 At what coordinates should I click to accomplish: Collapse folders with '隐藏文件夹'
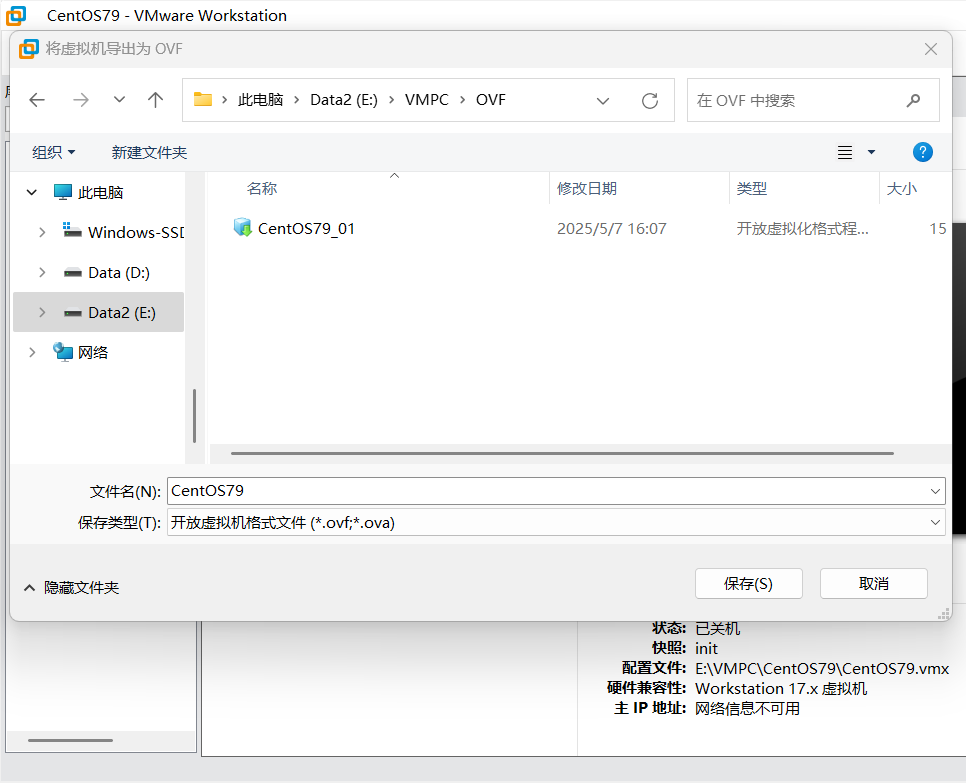click(71, 588)
